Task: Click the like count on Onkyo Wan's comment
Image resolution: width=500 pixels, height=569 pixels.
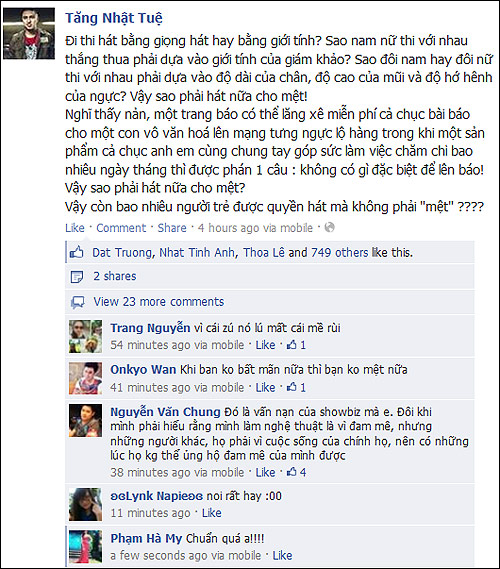Action: [296, 388]
